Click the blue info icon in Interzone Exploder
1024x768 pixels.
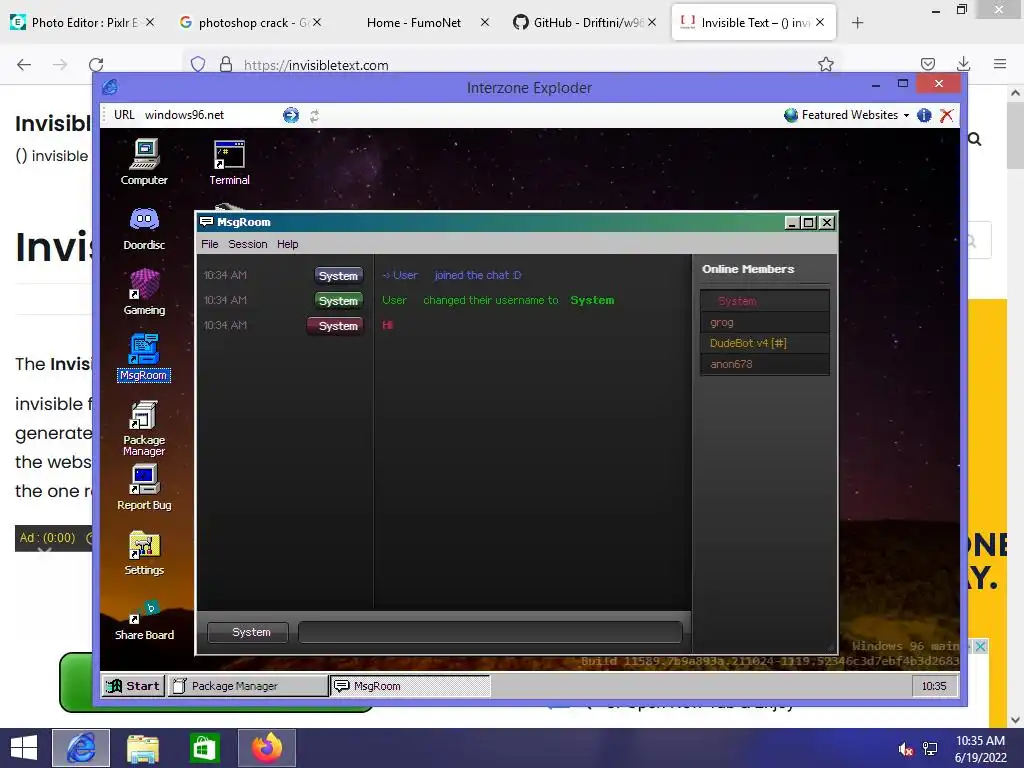coord(924,116)
